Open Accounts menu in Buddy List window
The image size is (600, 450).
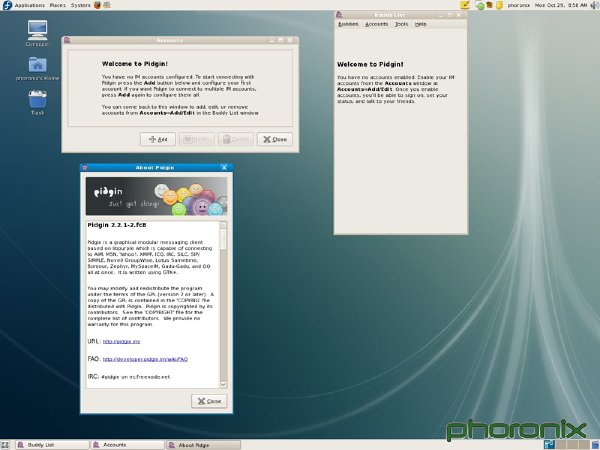tap(377, 24)
